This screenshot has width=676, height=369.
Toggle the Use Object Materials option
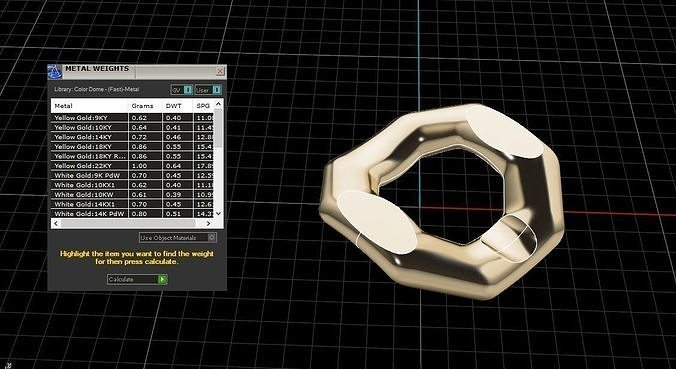[x=178, y=238]
